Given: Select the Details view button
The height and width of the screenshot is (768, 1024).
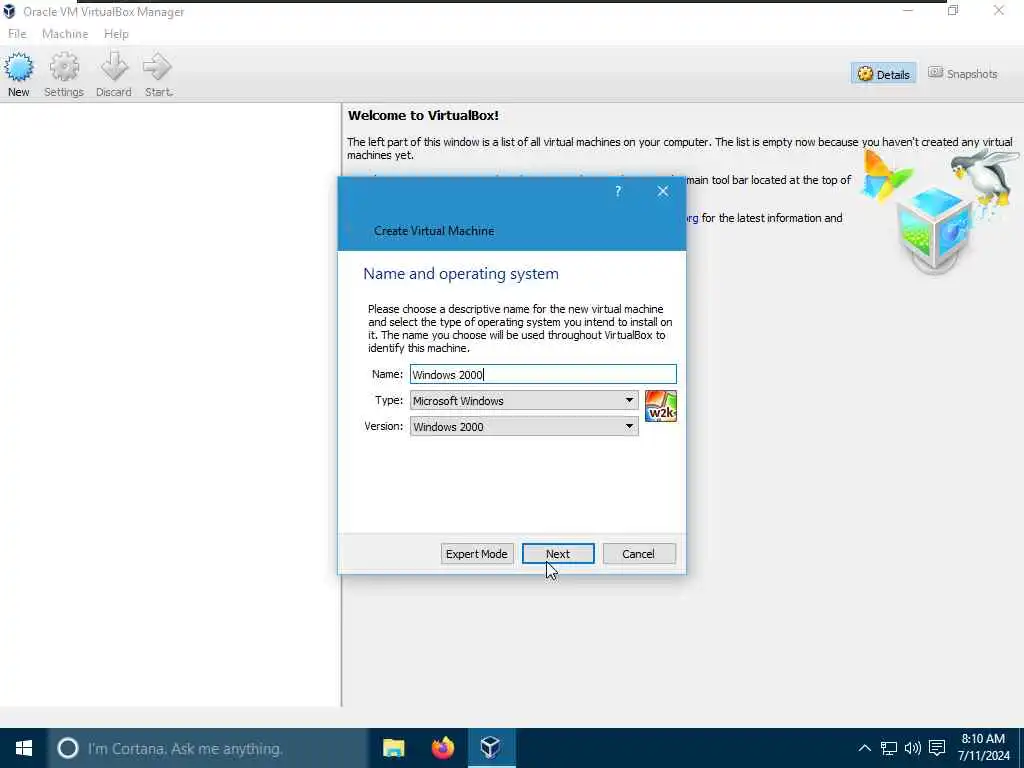Looking at the screenshot, I should tap(884, 74).
